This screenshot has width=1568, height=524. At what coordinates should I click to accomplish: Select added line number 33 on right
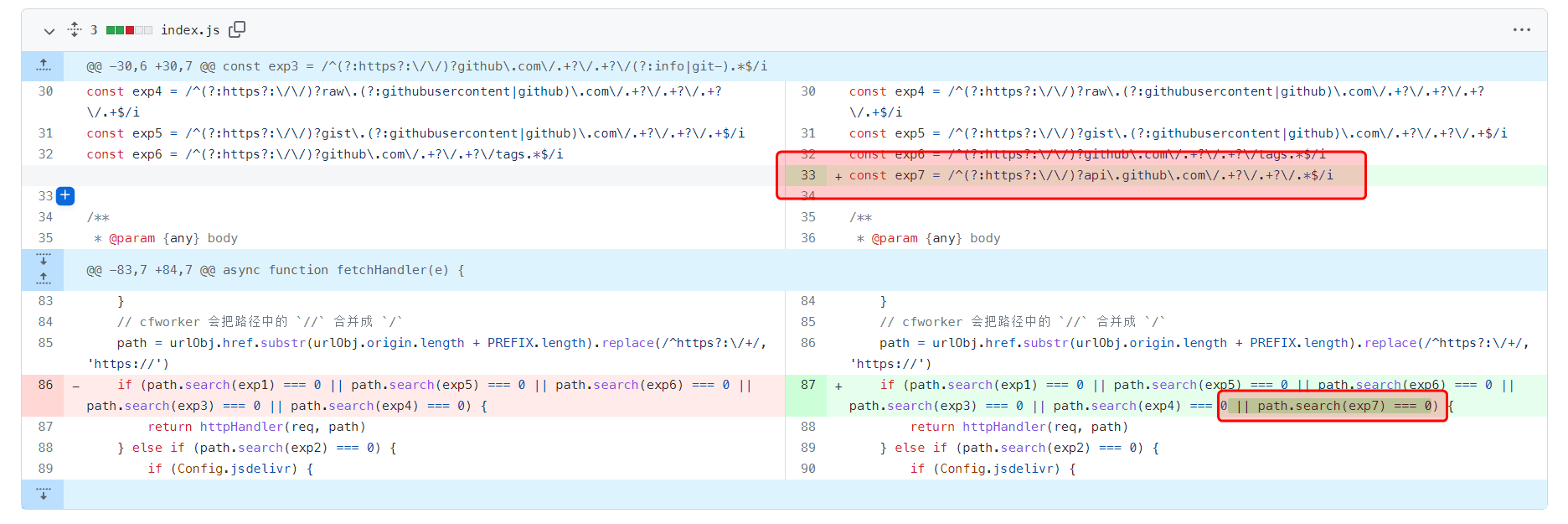pos(807,175)
